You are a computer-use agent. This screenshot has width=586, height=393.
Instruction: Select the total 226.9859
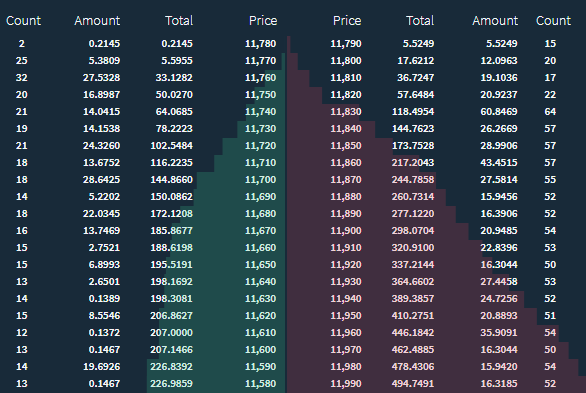click(172, 384)
